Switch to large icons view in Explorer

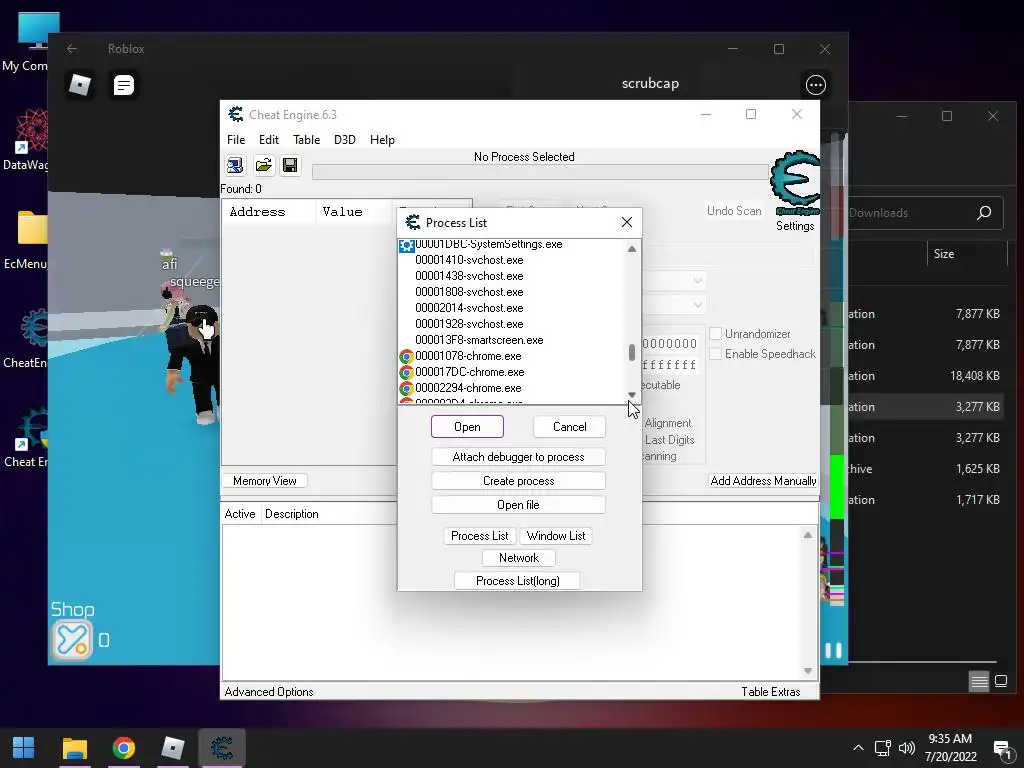(1001, 682)
